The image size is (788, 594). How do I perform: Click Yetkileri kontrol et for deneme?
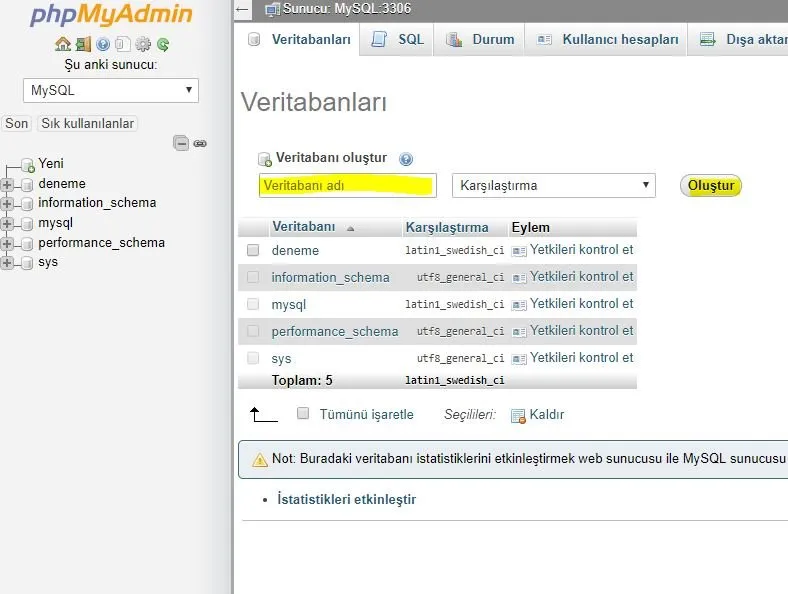coord(581,250)
